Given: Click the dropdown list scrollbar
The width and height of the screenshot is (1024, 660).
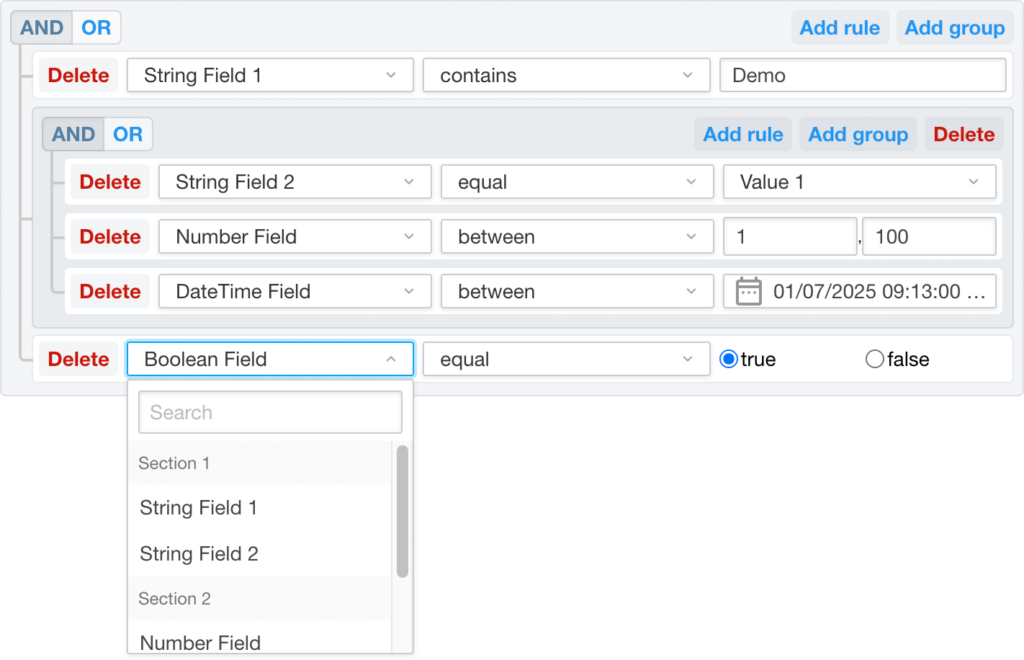Looking at the screenshot, I should coord(402,511).
